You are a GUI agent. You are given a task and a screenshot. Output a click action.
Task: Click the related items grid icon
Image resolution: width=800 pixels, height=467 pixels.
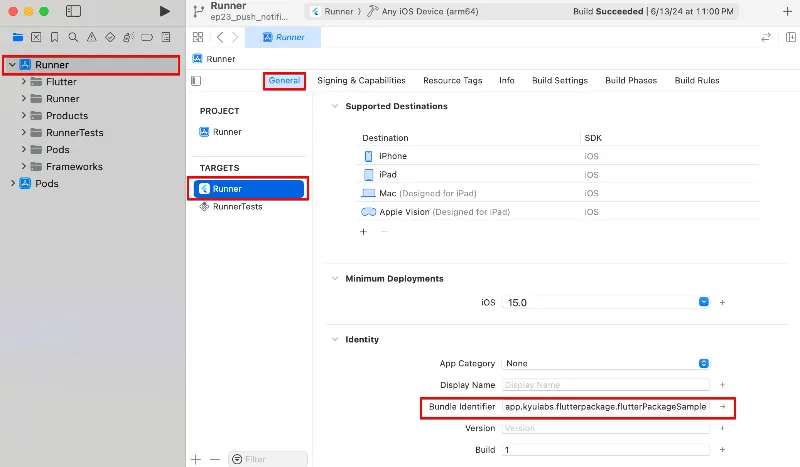[x=198, y=37]
